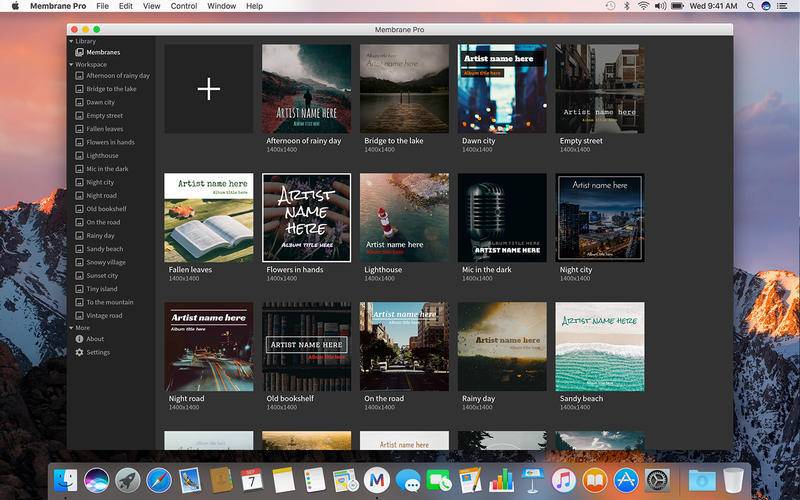800x500 pixels.
Task: Collapse the Workspace section triangle
Action: point(71,64)
